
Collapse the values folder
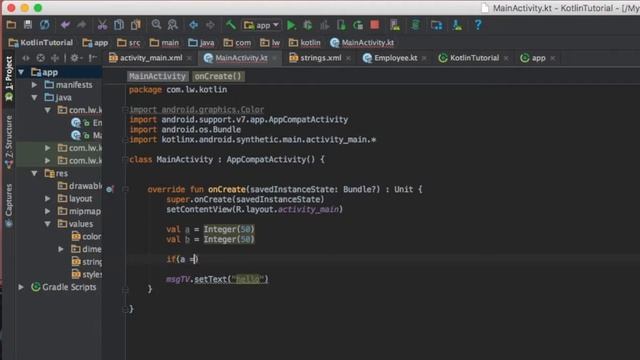(x=48, y=224)
